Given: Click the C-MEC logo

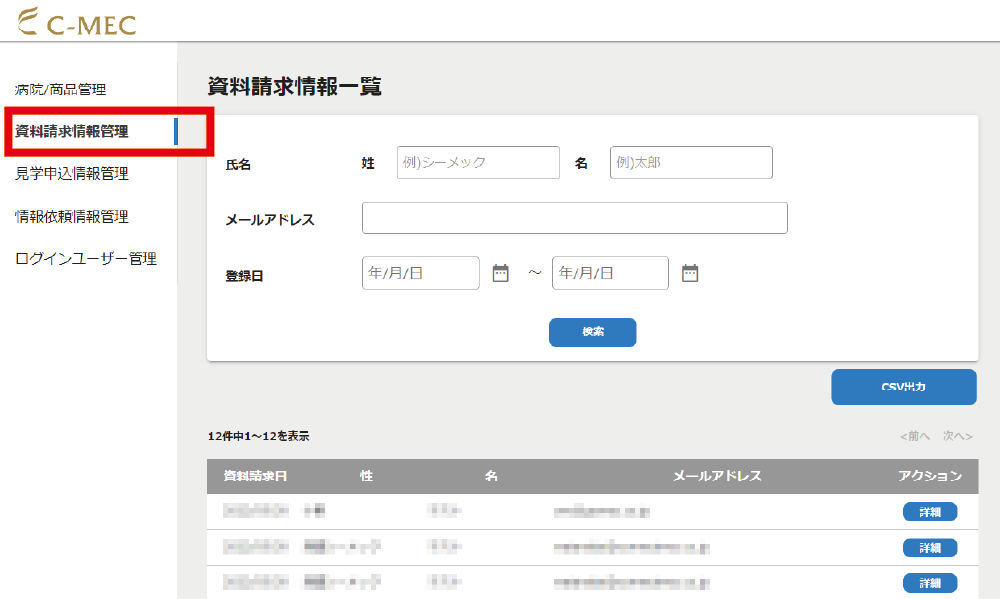Looking at the screenshot, I should [77, 22].
